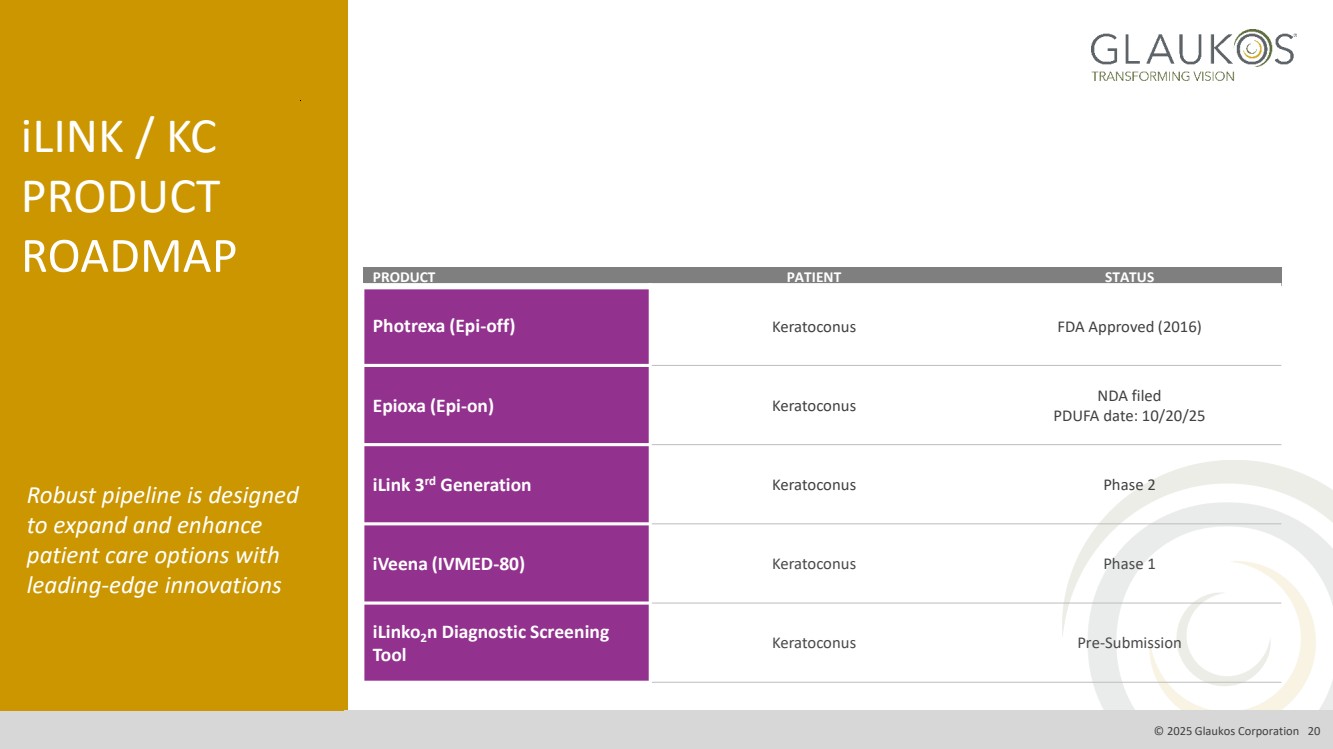Click the Glaukos swirl logo
Screen dimensions: 1333x749
[1192, 55]
